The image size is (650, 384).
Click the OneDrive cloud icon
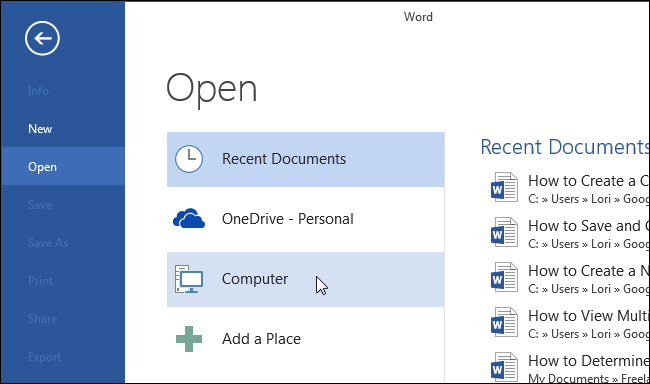point(189,219)
